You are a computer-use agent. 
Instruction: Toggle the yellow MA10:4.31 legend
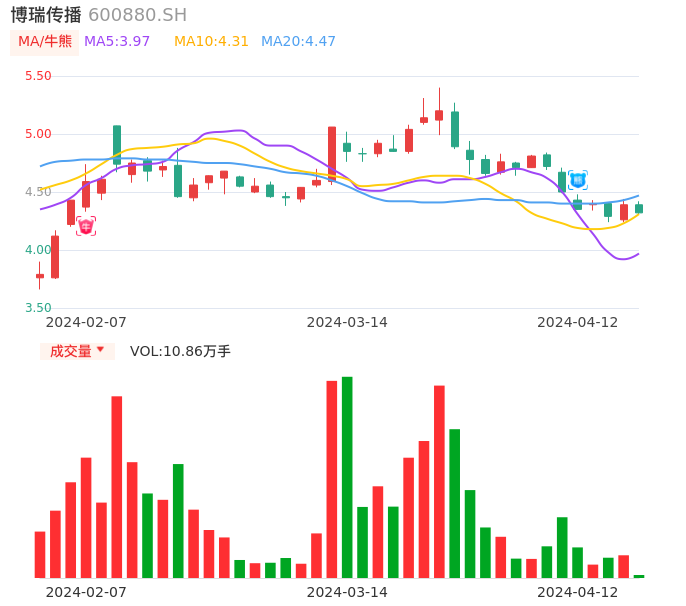click(211, 42)
